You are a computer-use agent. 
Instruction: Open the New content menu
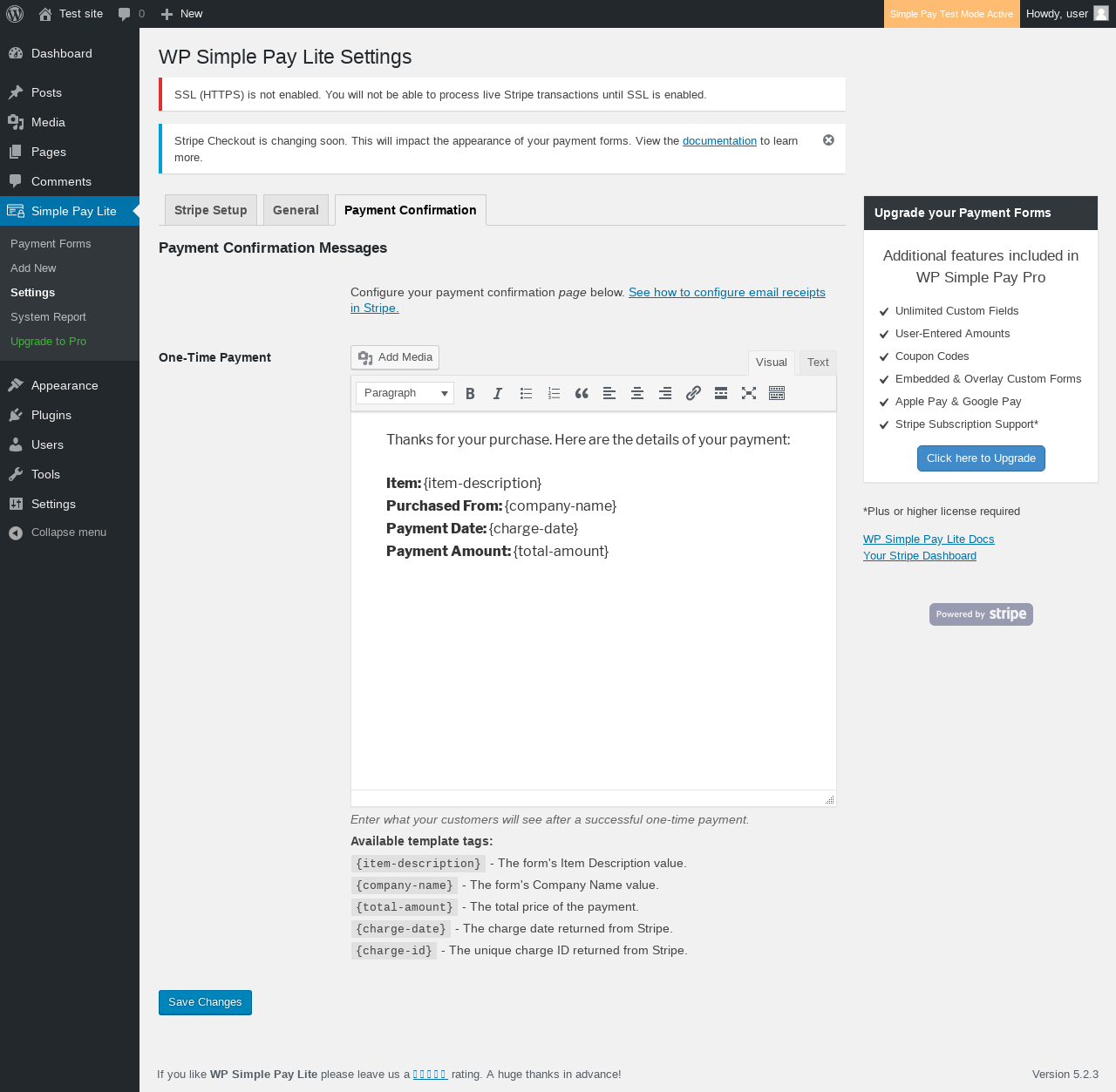pos(182,14)
